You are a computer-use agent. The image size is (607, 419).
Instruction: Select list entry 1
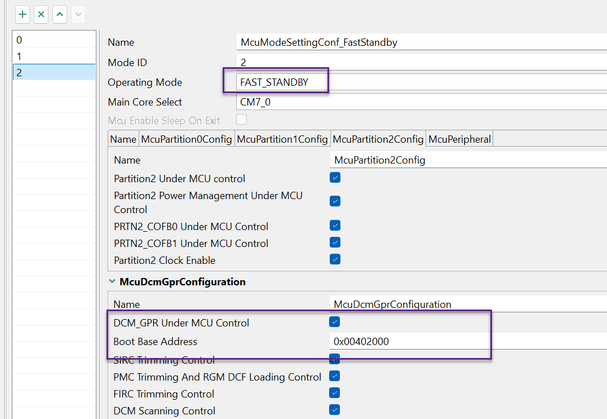point(48,56)
